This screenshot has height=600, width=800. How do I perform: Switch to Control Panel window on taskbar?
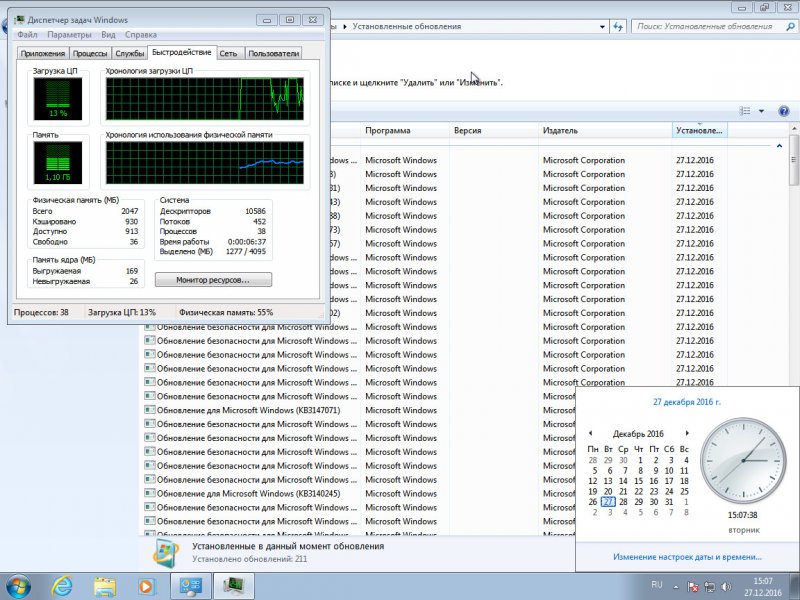coord(190,586)
